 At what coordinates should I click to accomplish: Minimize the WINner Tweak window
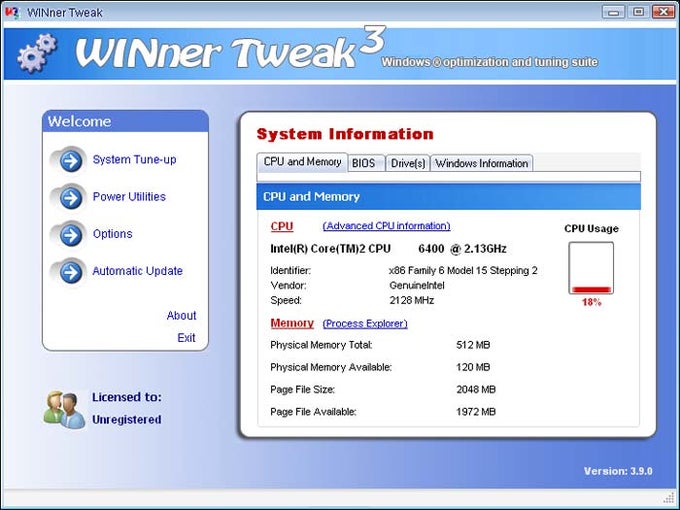(613, 12)
